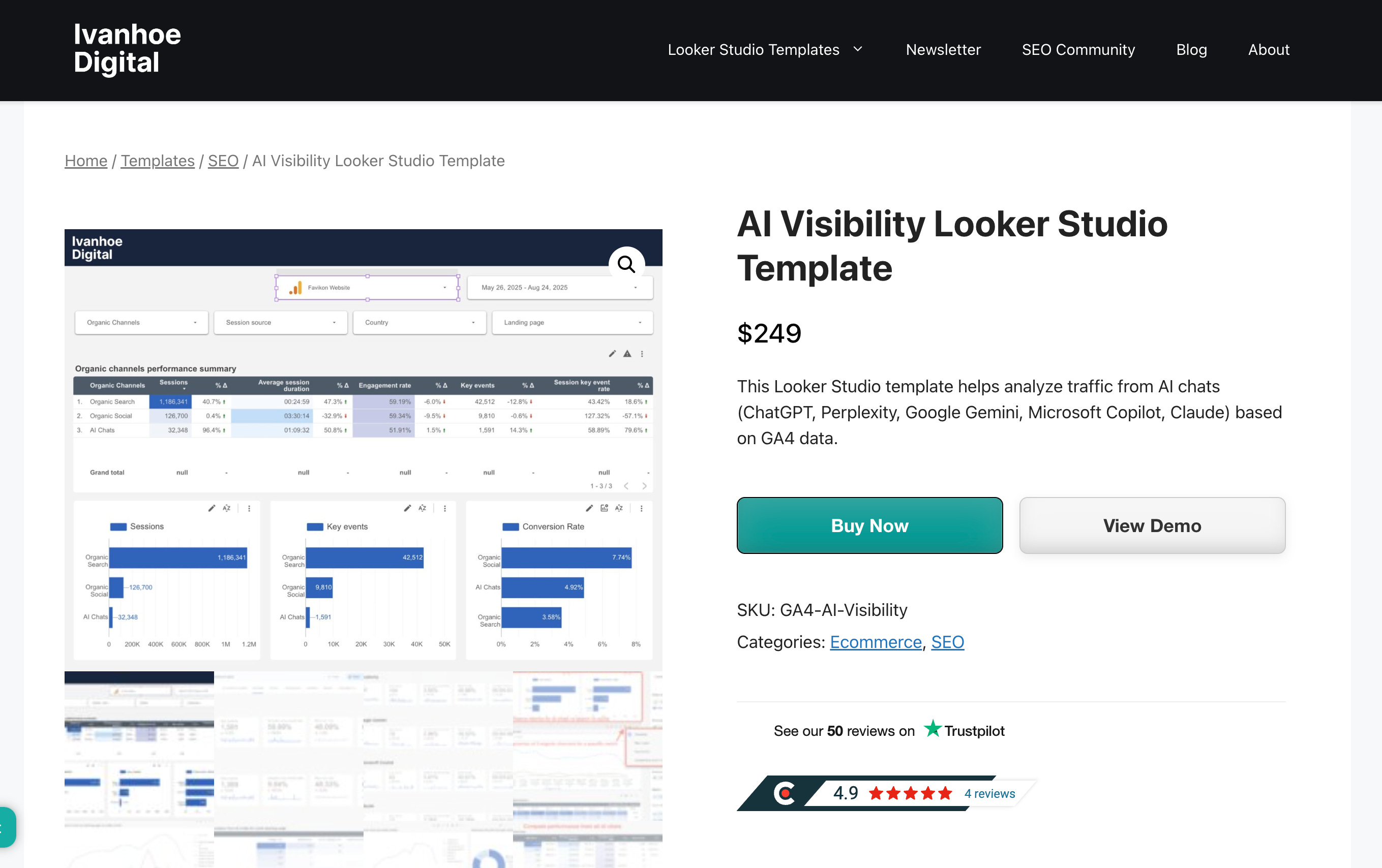
Task: Open the 4 reviews link
Action: point(989,793)
